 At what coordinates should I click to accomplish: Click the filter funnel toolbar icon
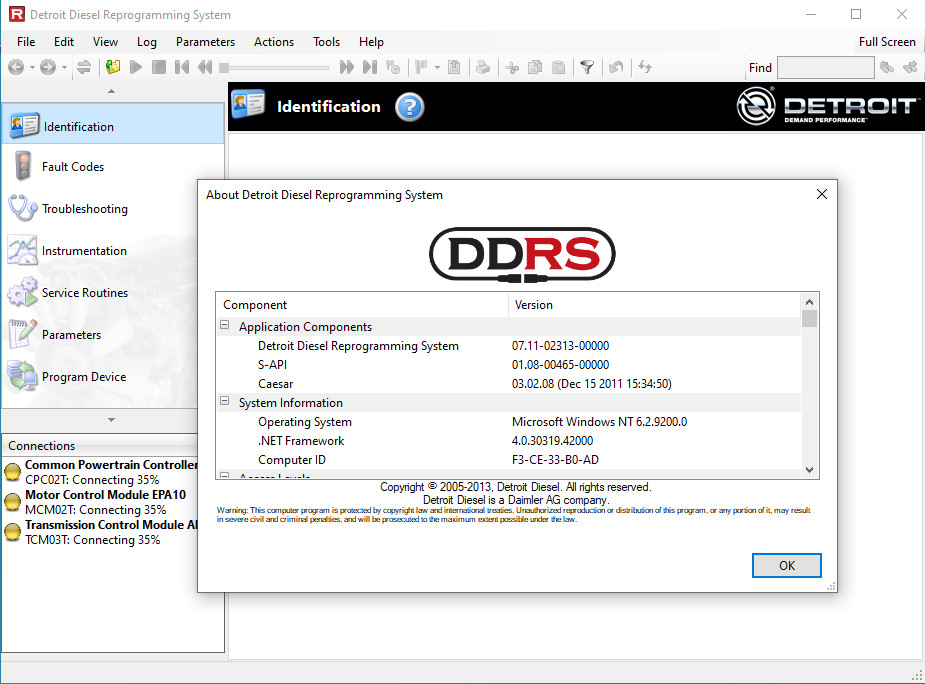click(587, 67)
